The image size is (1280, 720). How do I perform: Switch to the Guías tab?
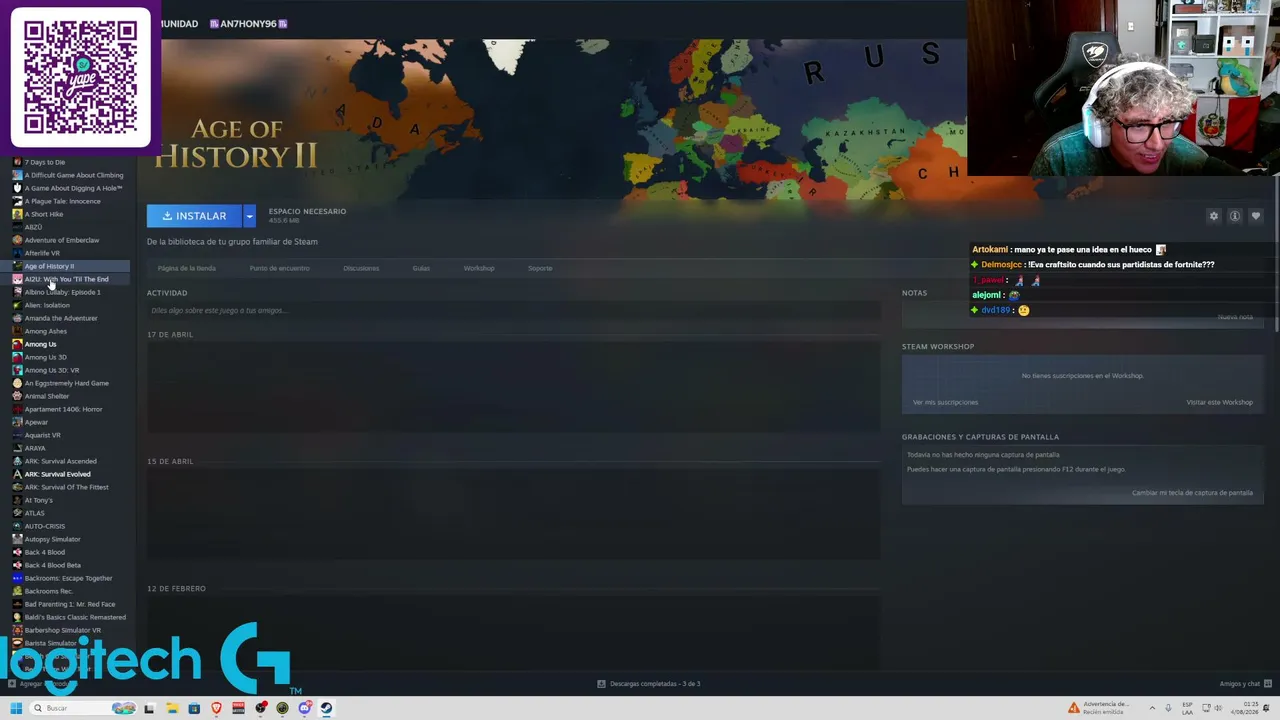421,268
